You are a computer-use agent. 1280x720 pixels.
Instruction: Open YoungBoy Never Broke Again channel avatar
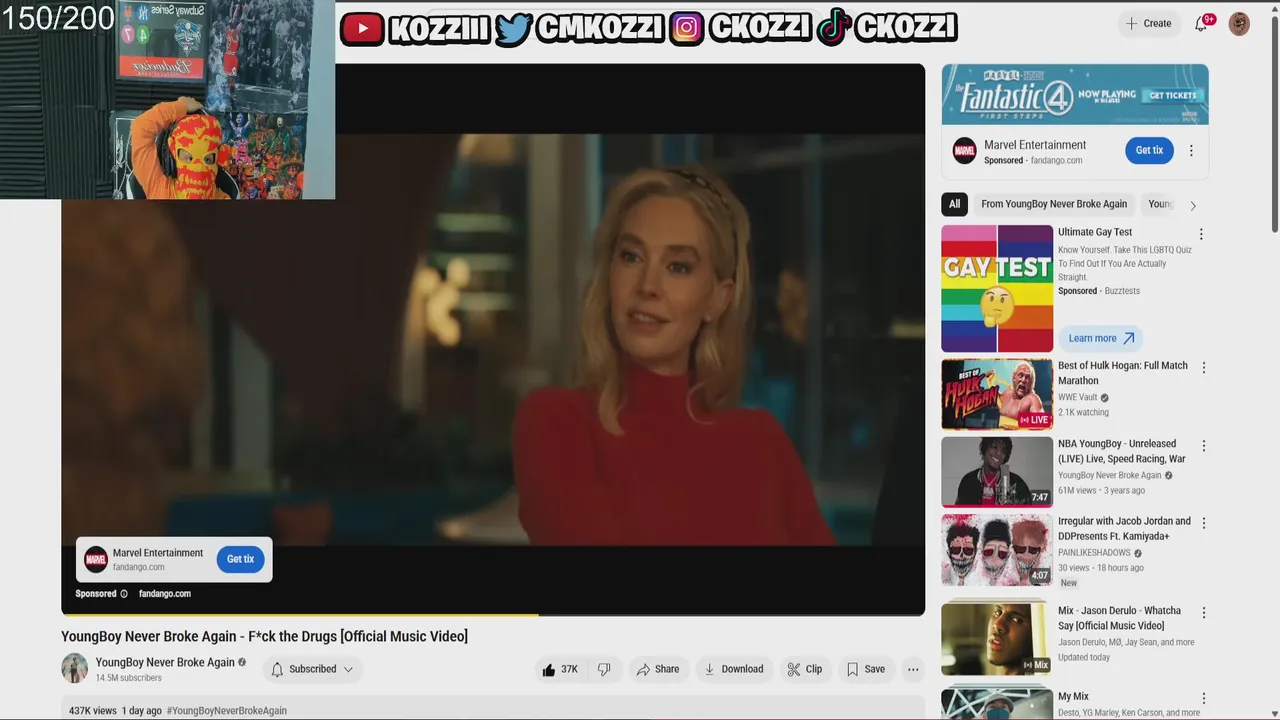click(75, 668)
